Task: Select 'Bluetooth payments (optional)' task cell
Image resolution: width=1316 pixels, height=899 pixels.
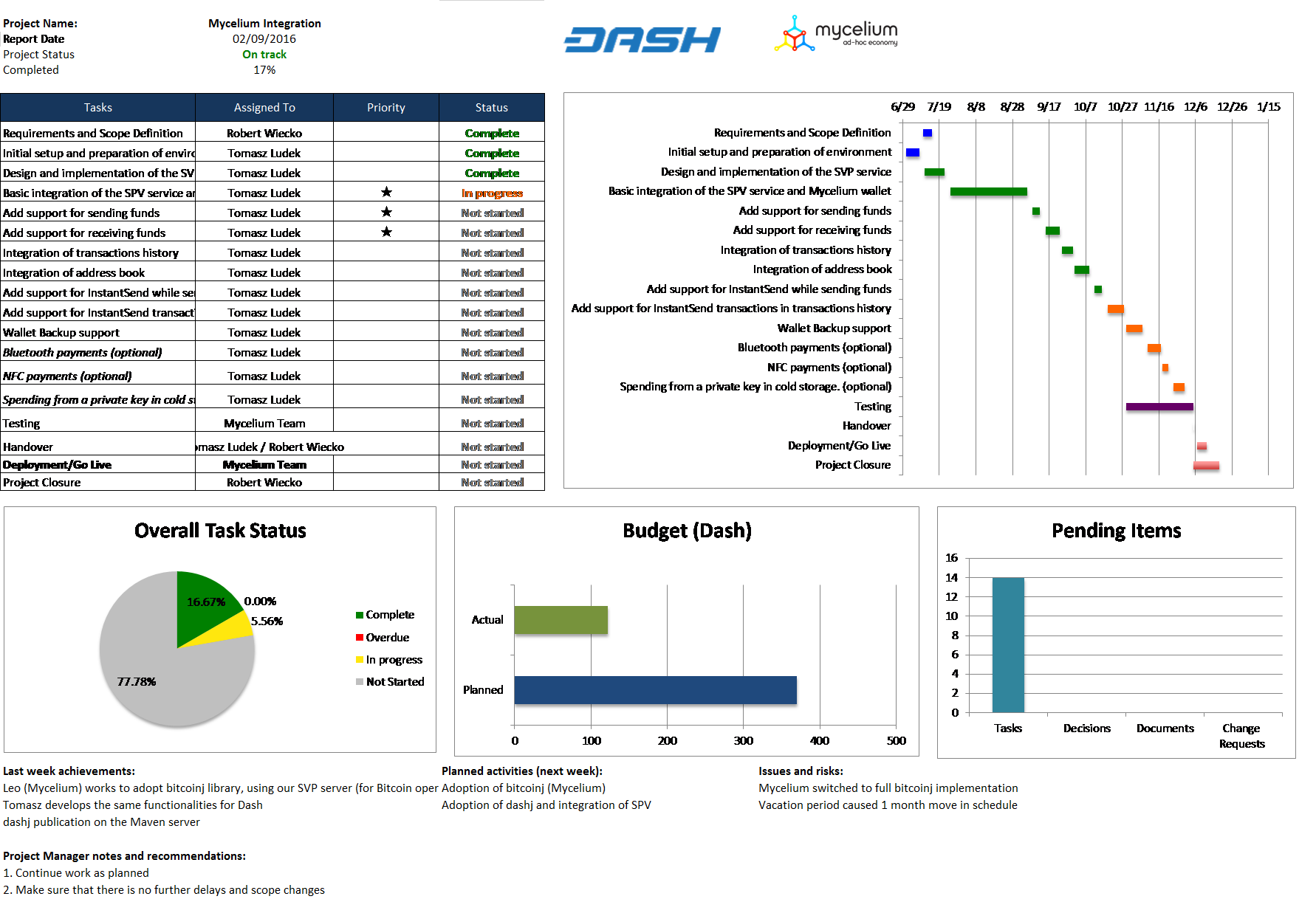Action: [98, 352]
